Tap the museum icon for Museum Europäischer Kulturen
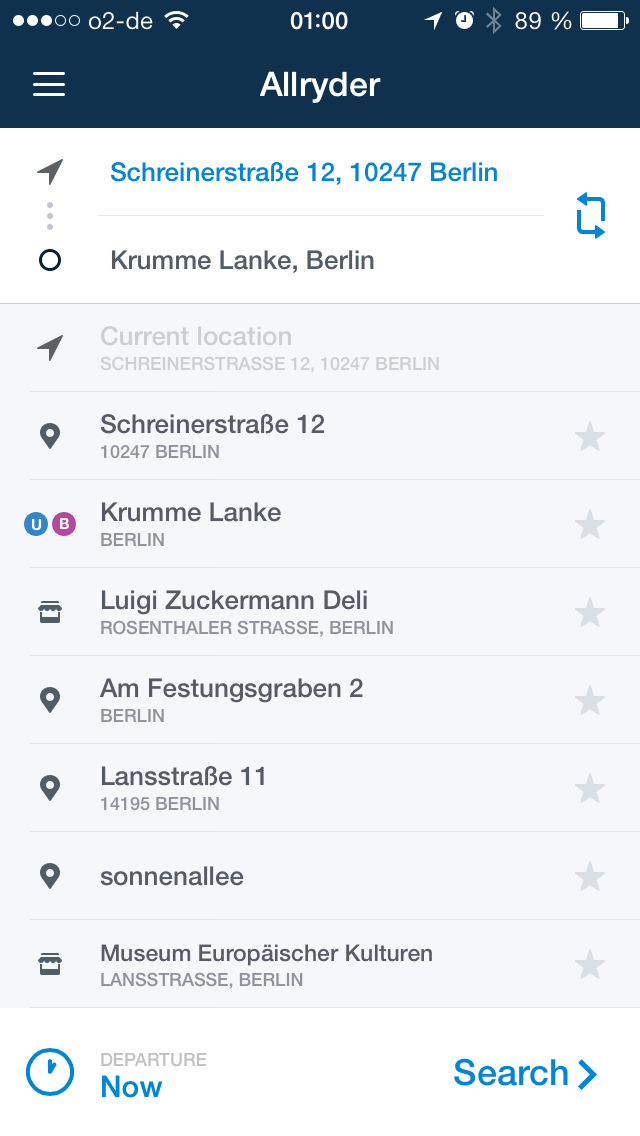This screenshot has height=1136, width=640. (49, 964)
